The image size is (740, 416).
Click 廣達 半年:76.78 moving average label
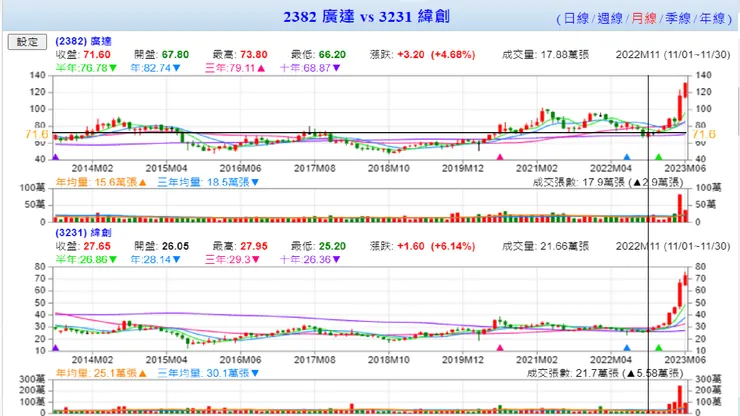coord(86,68)
